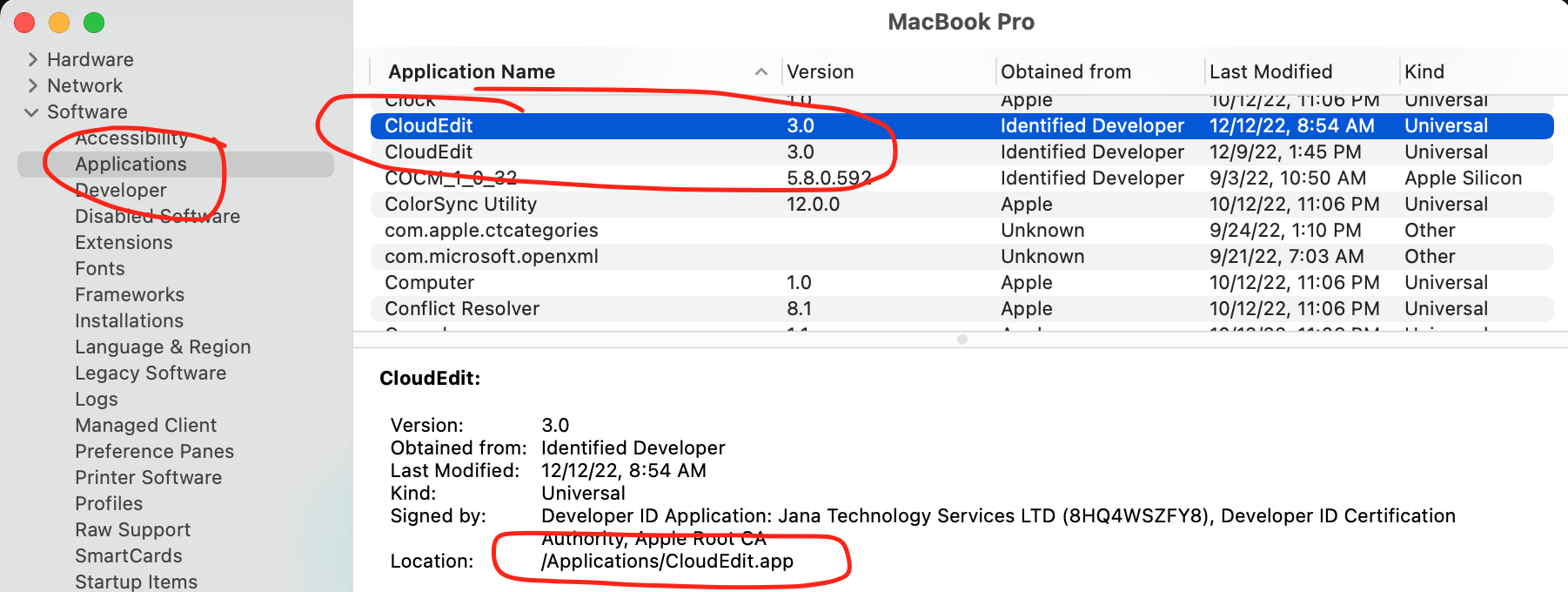Open Frameworks in the sidebar
The image size is (1568, 592).
pos(130,295)
